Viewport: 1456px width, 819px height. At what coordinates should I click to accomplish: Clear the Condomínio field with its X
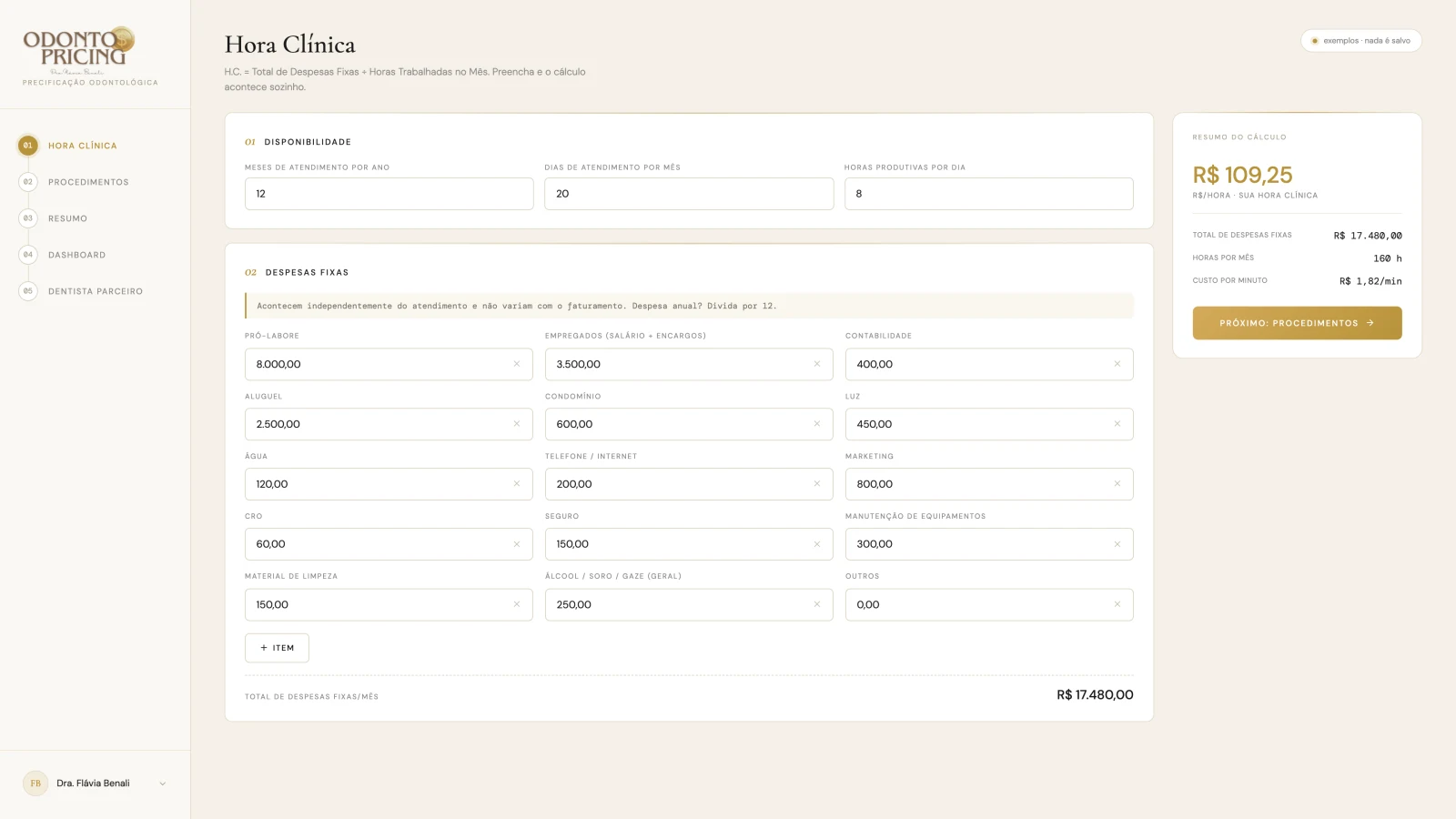pos(817,424)
